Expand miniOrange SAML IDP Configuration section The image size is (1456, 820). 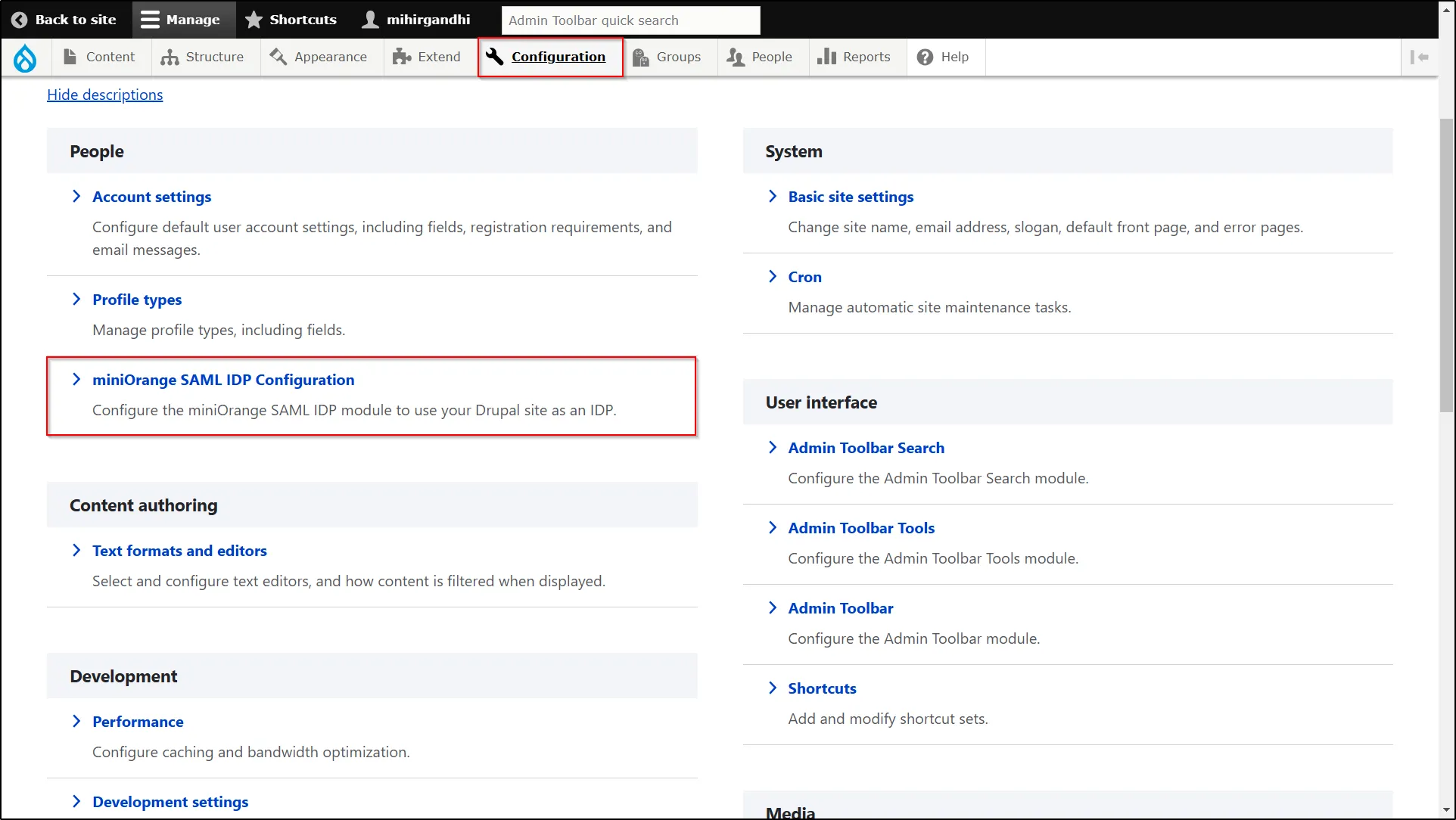(223, 380)
